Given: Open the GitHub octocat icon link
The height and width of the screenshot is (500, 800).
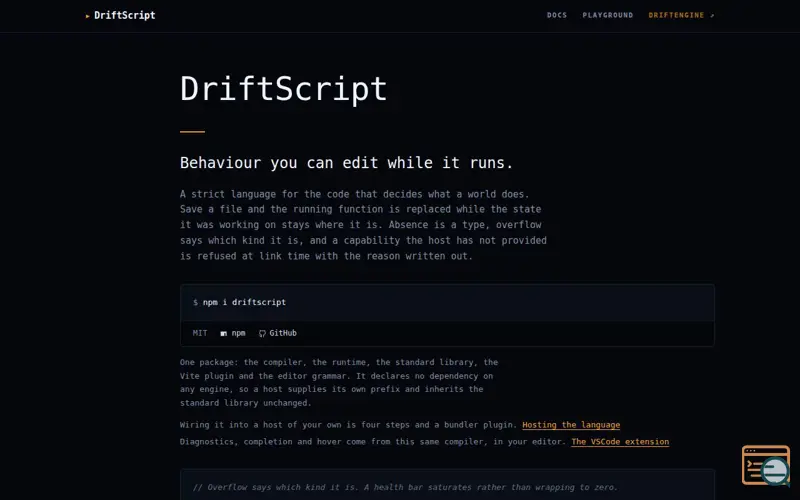Looking at the screenshot, I should [x=262, y=333].
